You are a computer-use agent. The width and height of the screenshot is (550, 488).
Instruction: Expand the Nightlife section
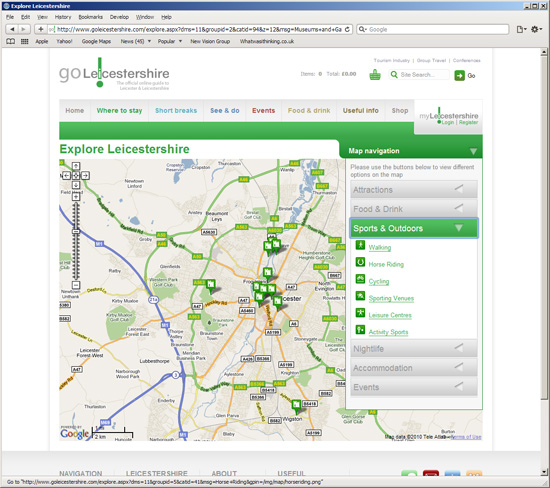(414, 349)
